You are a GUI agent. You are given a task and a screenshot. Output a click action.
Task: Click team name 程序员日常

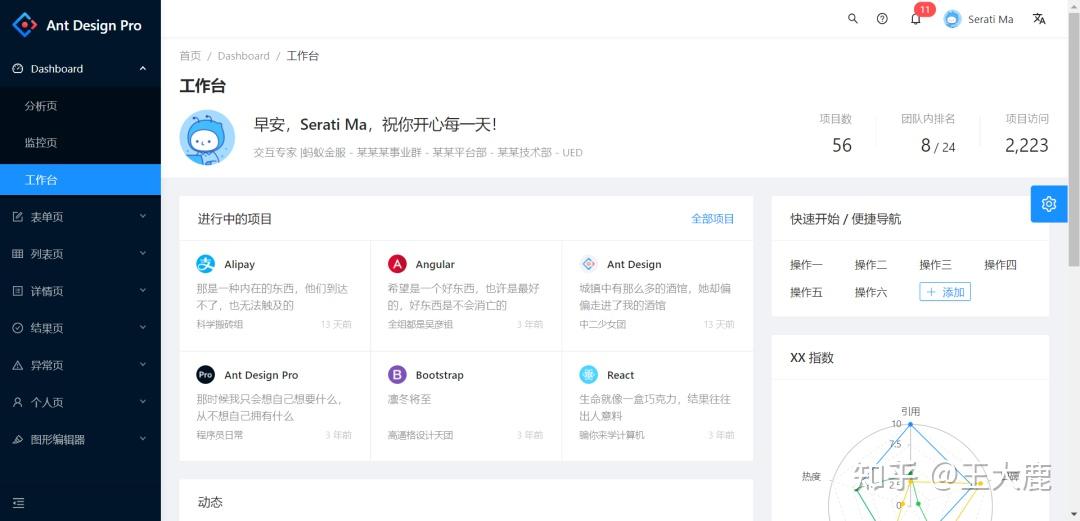click(x=220, y=435)
